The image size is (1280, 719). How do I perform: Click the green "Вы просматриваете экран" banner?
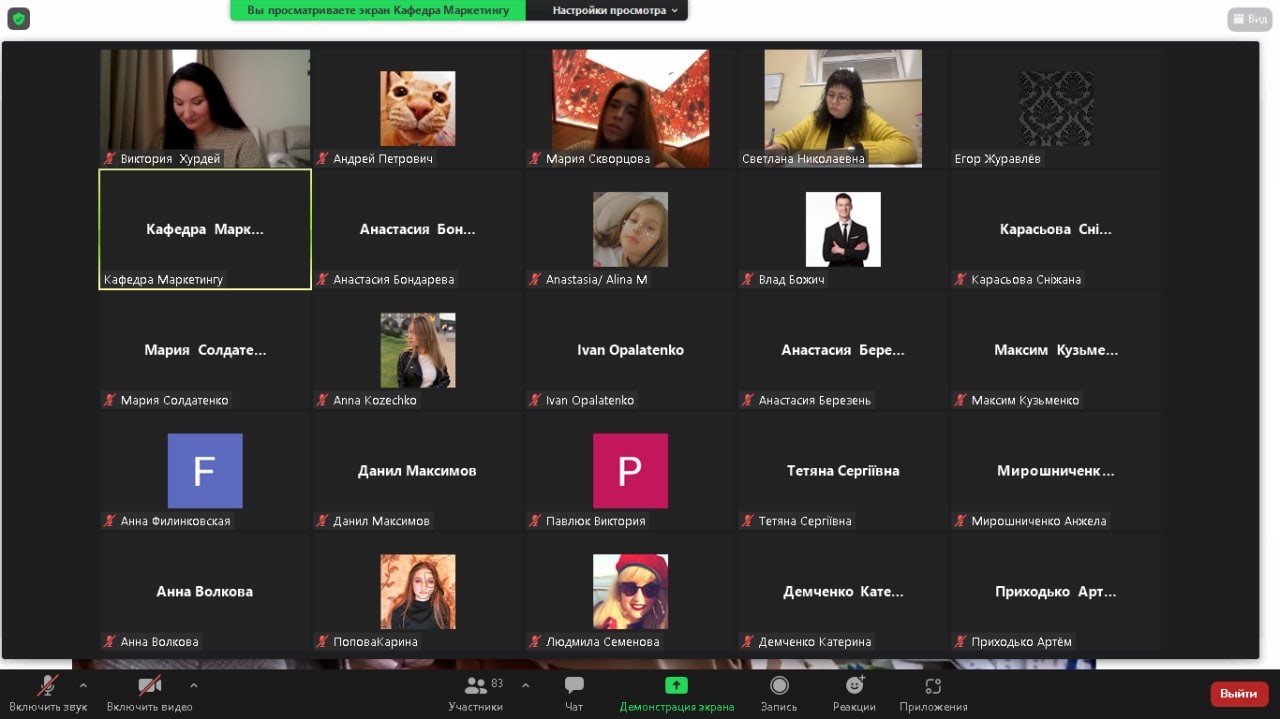point(378,10)
